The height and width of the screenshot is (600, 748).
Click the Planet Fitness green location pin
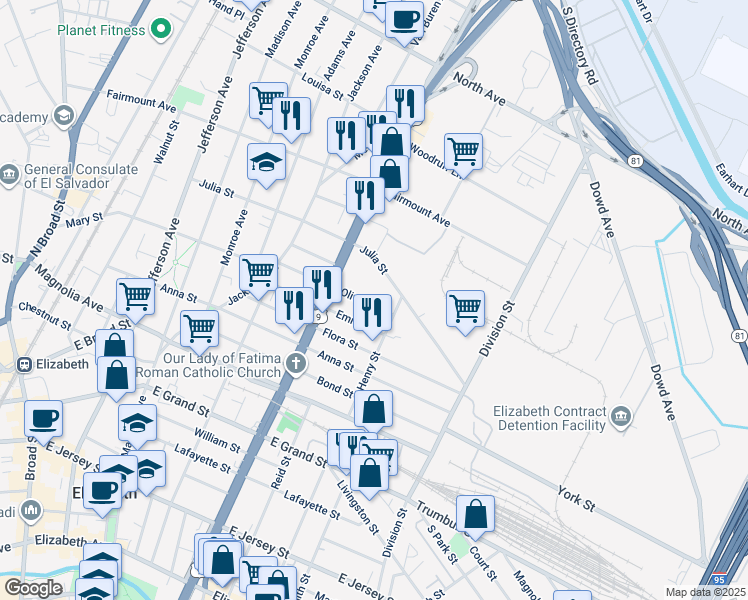coord(161,29)
